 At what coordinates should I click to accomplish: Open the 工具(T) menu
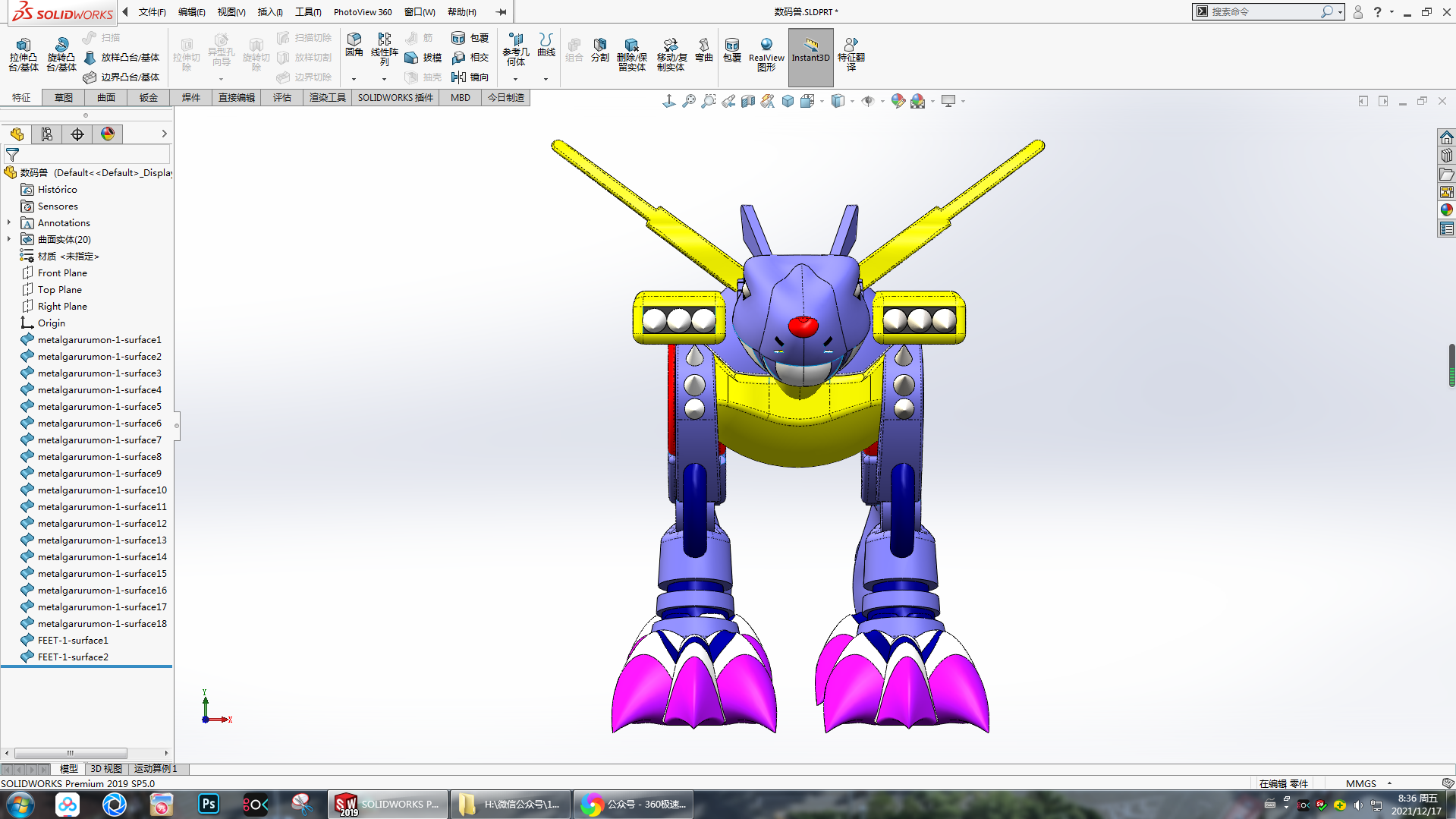(308, 12)
